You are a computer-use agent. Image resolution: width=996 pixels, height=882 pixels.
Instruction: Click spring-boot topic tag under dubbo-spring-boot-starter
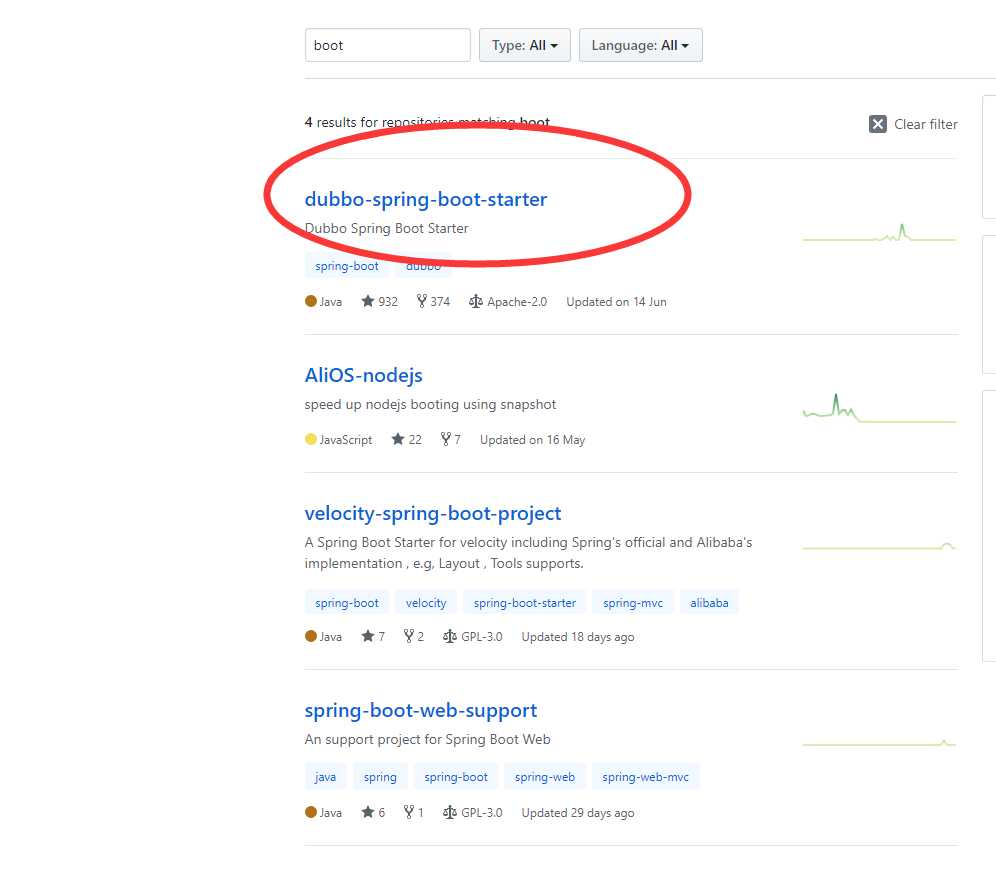pyautogui.click(x=347, y=266)
